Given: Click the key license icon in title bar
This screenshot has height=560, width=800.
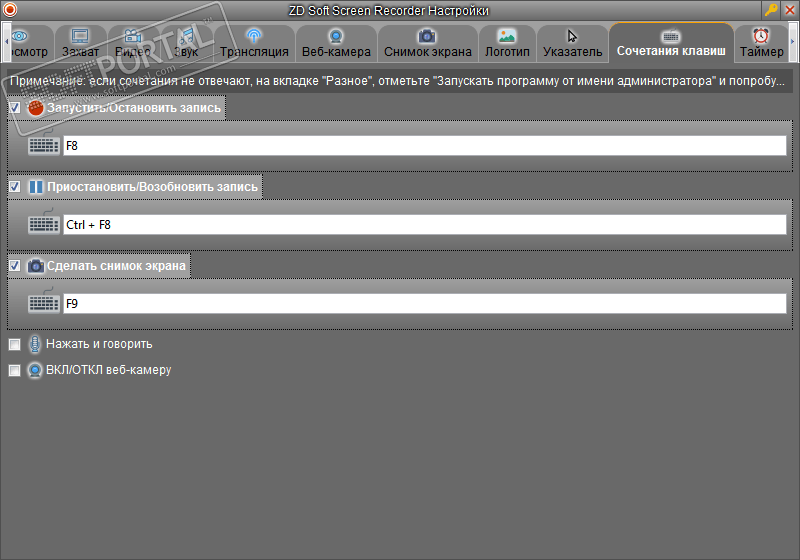Looking at the screenshot, I should tap(770, 9).
